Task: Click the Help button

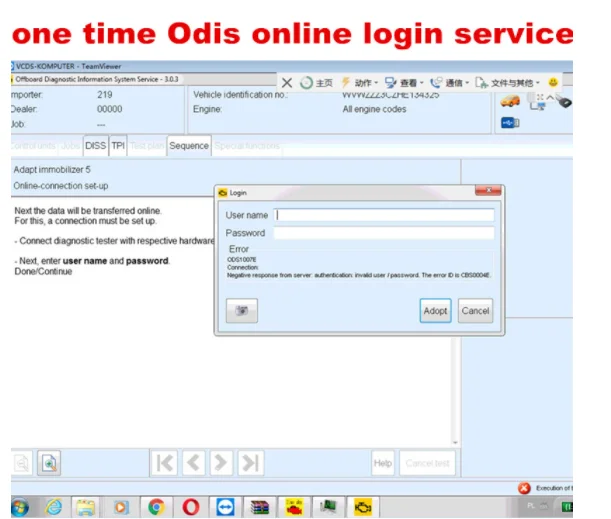Action: [383, 463]
